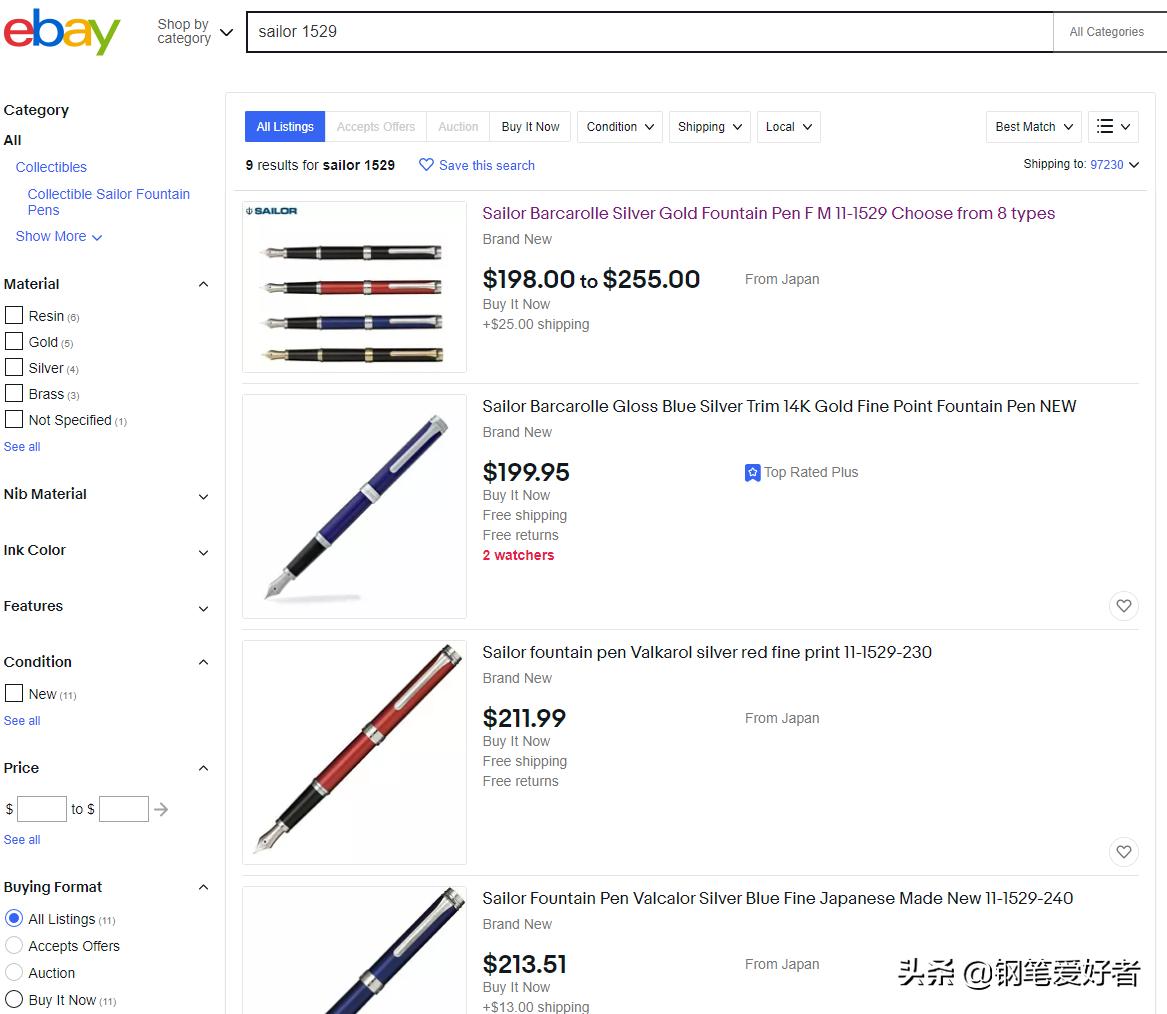Expand the Shop by category menu
This screenshot has width=1167, height=1014.
[x=195, y=32]
